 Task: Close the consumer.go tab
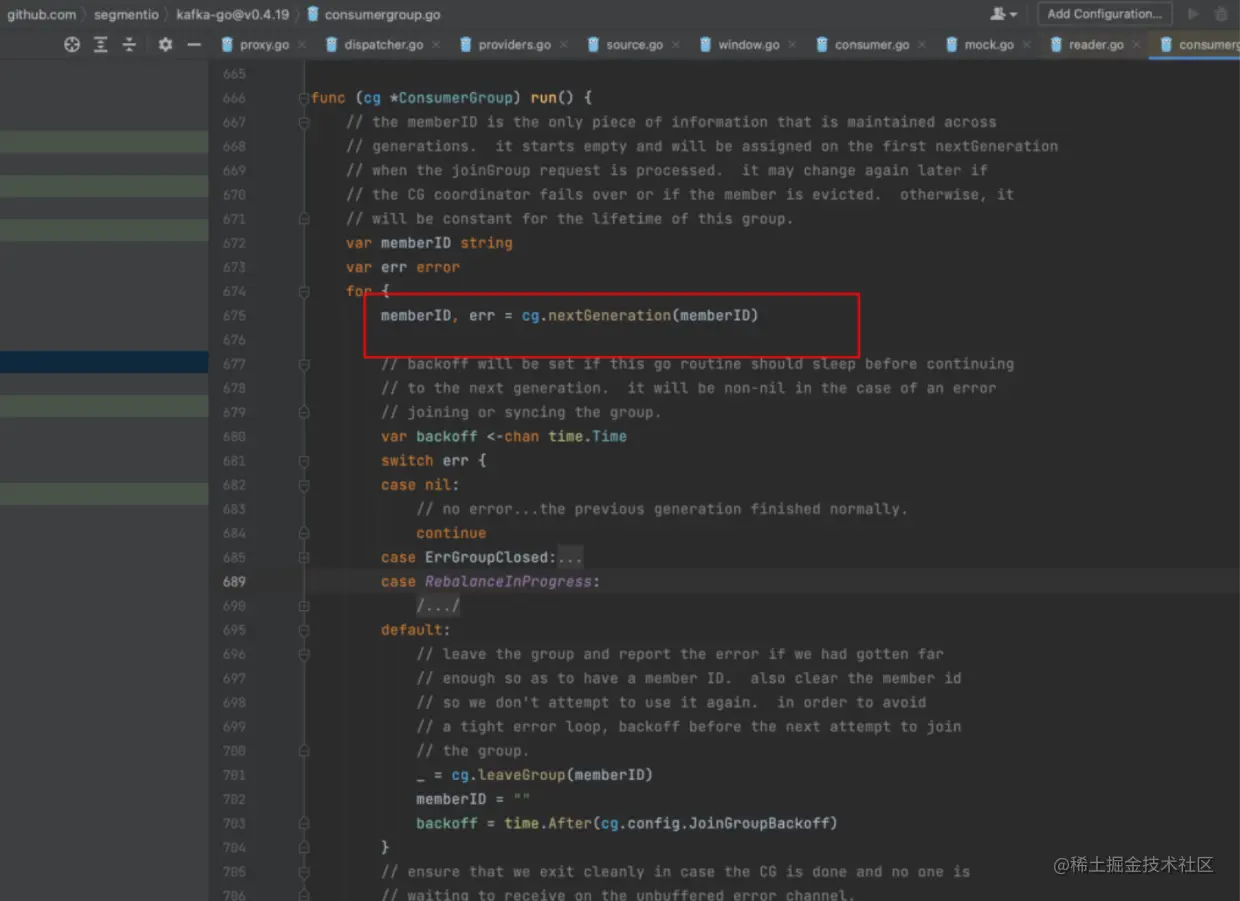(924, 45)
